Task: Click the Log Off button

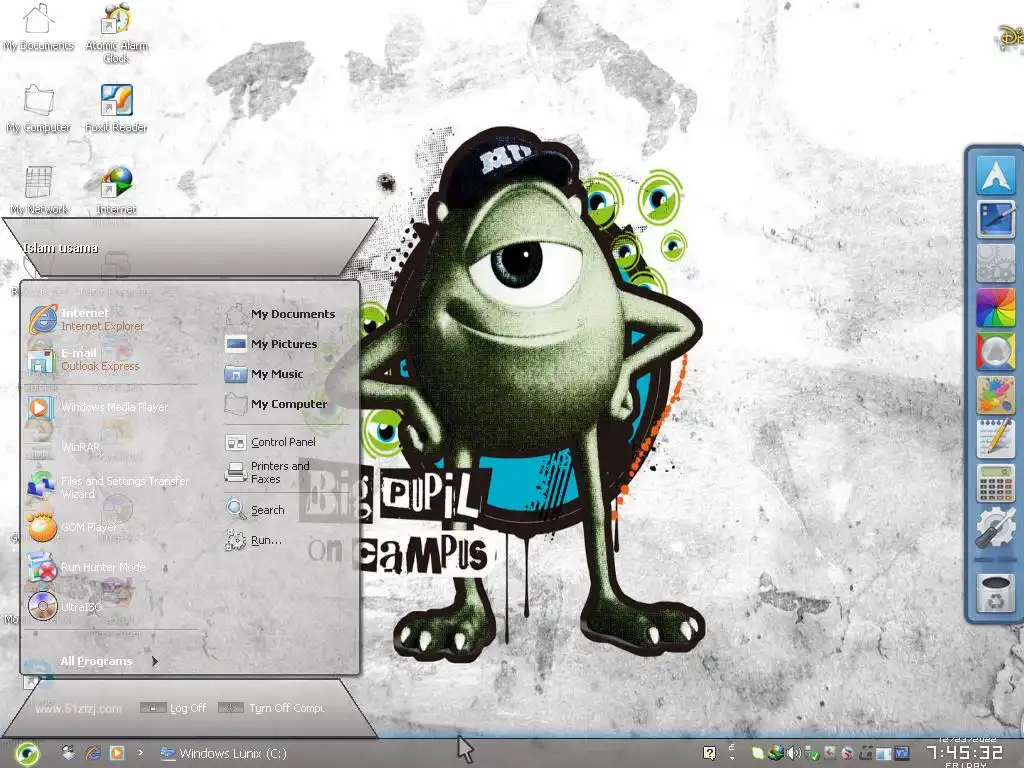Action: pyautogui.click(x=174, y=708)
